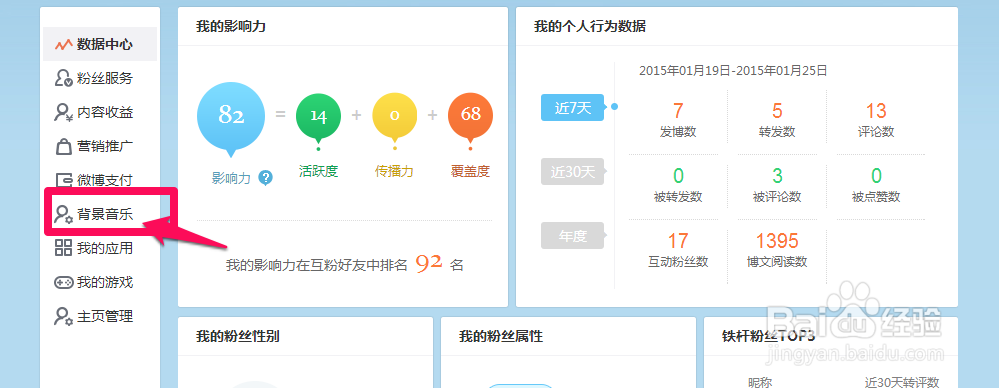This screenshot has height=388, width=999.
Task: Click the ranking number 92
Action: click(429, 263)
